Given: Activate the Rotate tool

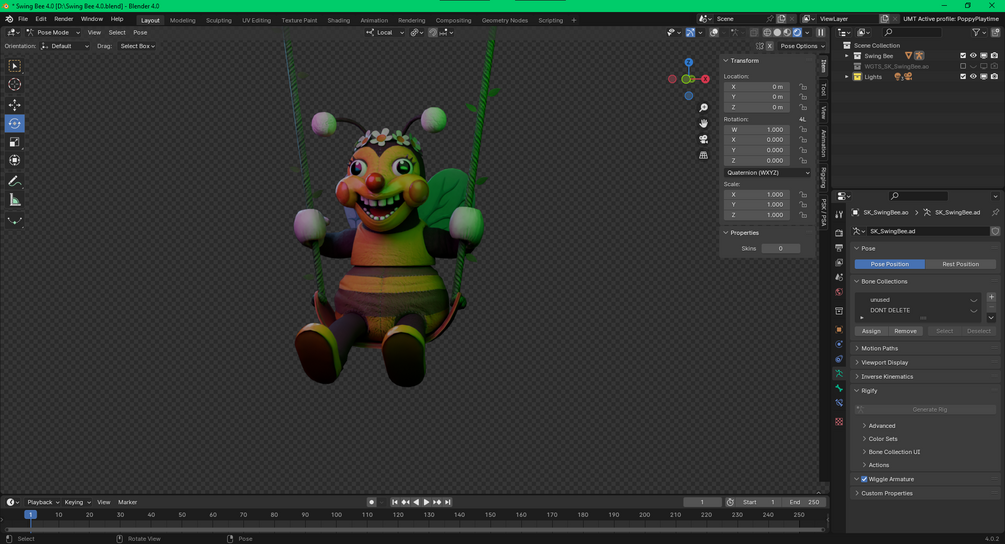Looking at the screenshot, I should pos(14,123).
